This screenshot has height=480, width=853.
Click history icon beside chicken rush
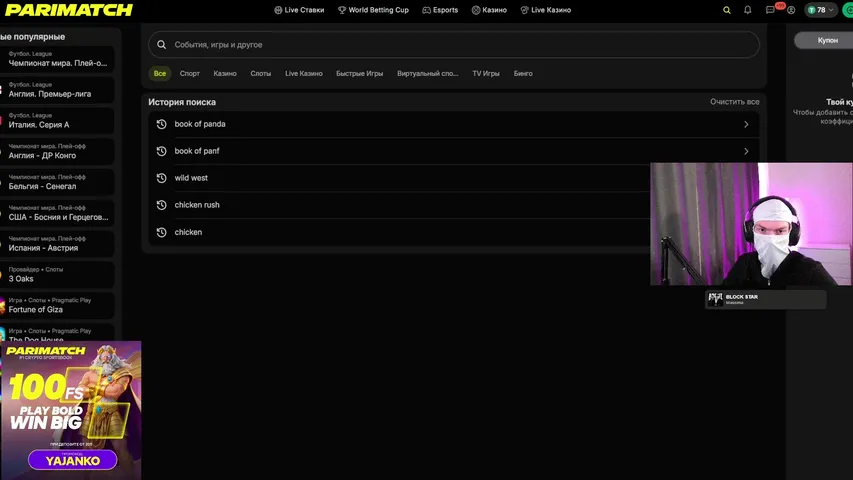pos(162,205)
